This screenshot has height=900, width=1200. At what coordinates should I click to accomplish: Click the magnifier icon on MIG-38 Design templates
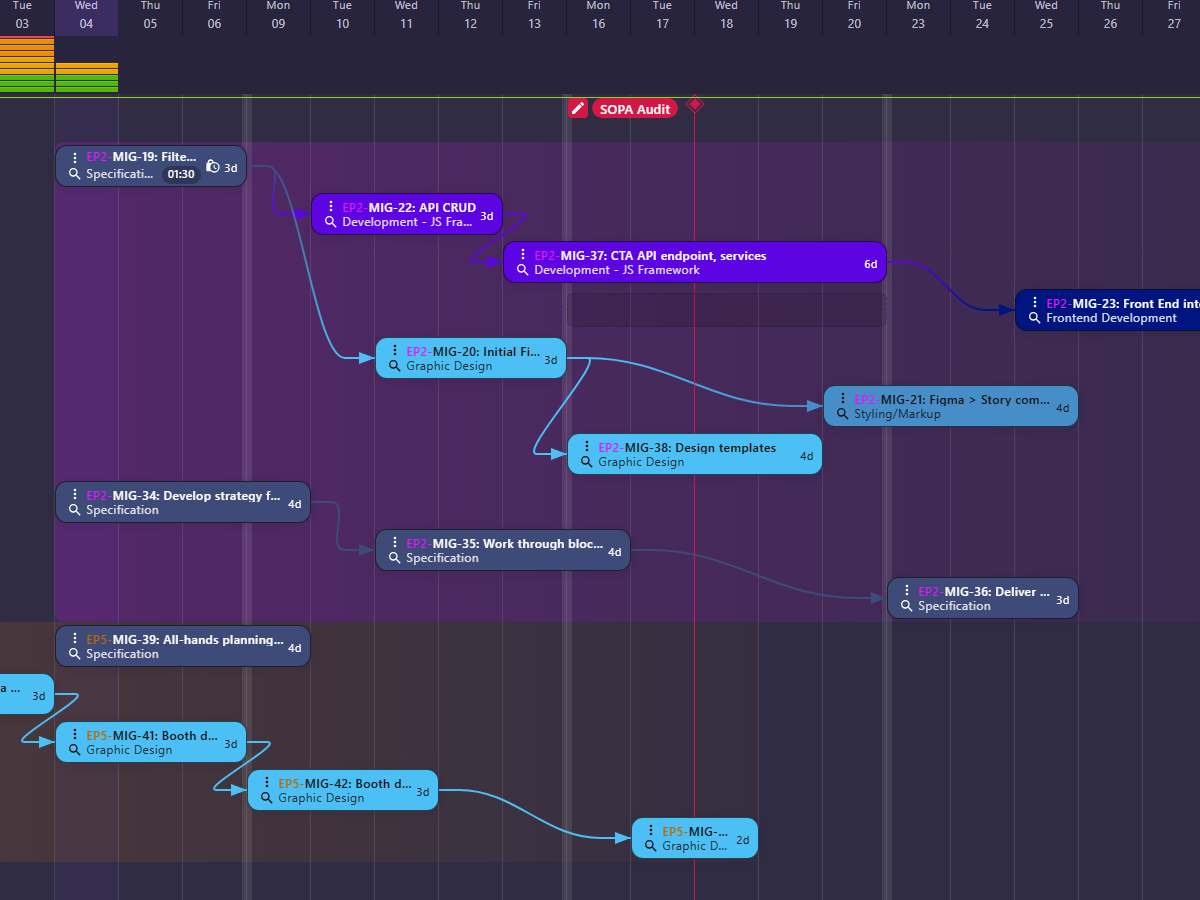point(587,462)
